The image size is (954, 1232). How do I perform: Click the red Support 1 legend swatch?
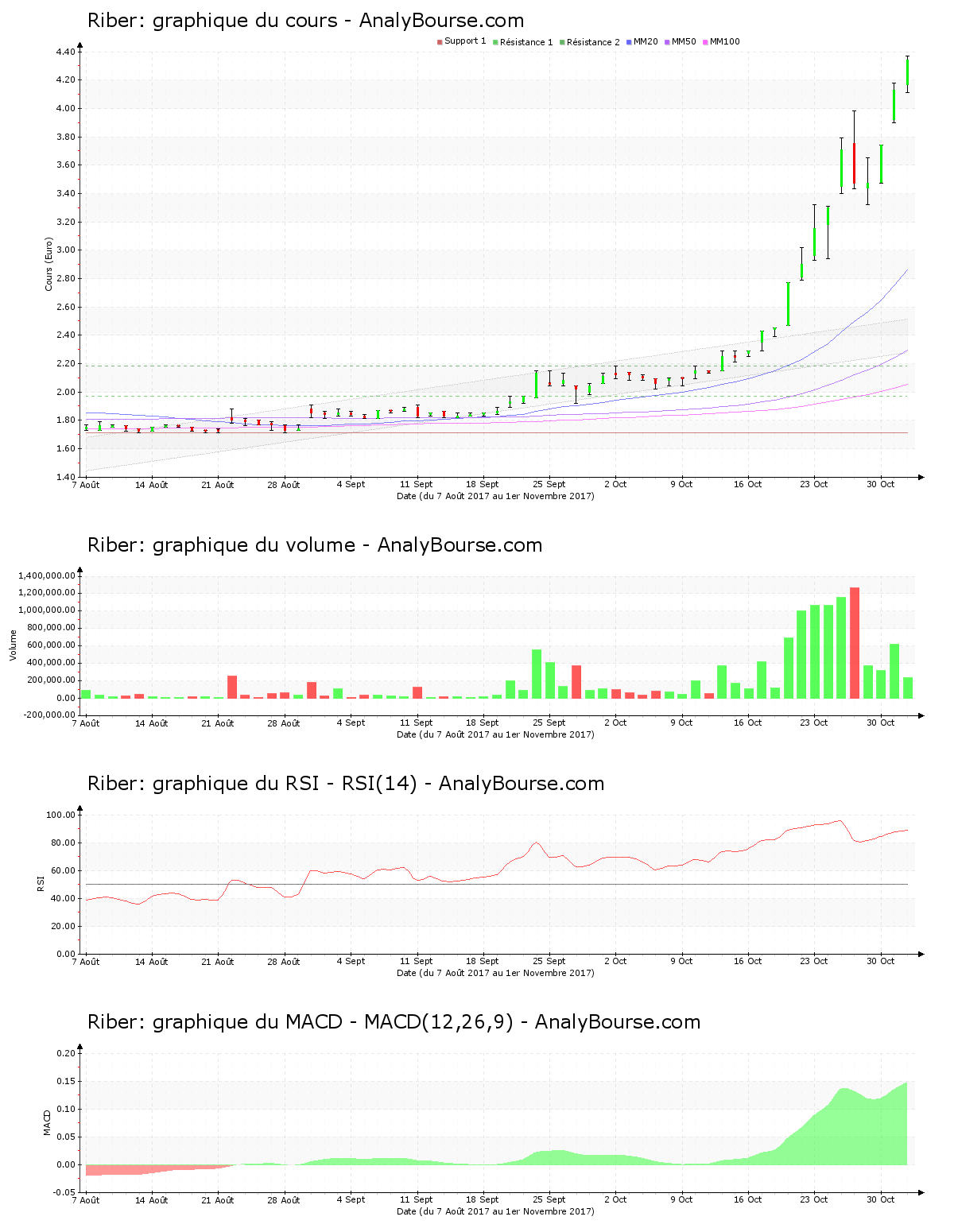point(440,42)
